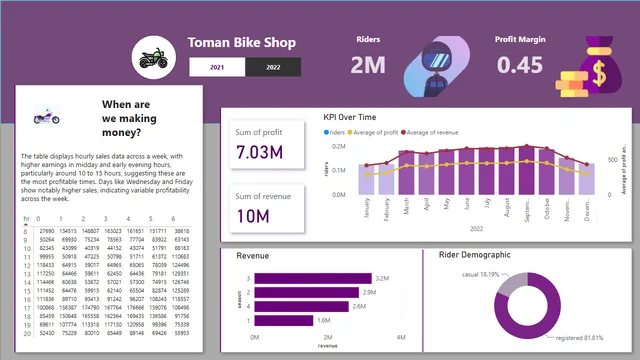Select the July bar in KPI chart

[x=487, y=171]
